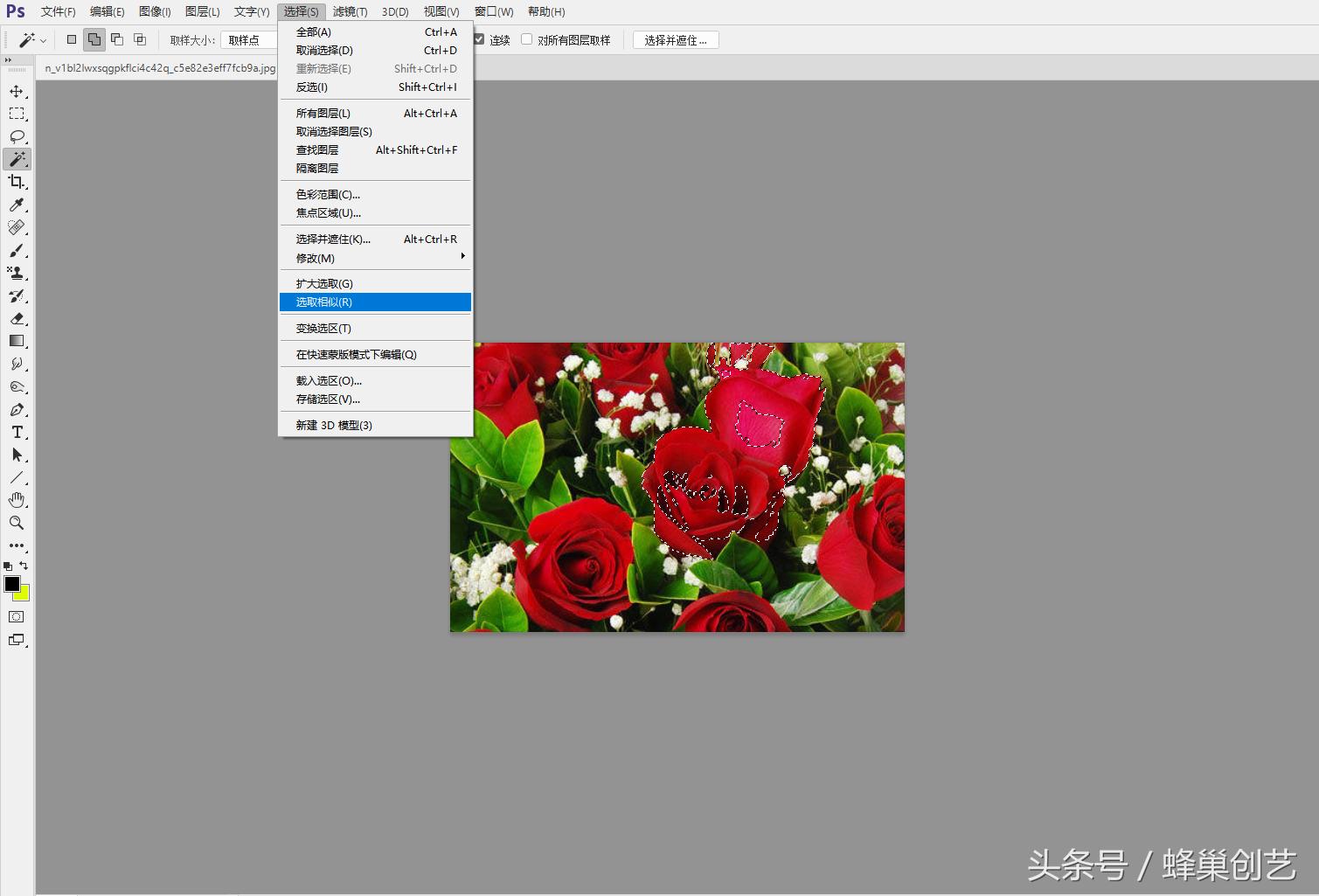Open the 取样大小 dropdown
This screenshot has width=1319, height=896.
[x=247, y=39]
